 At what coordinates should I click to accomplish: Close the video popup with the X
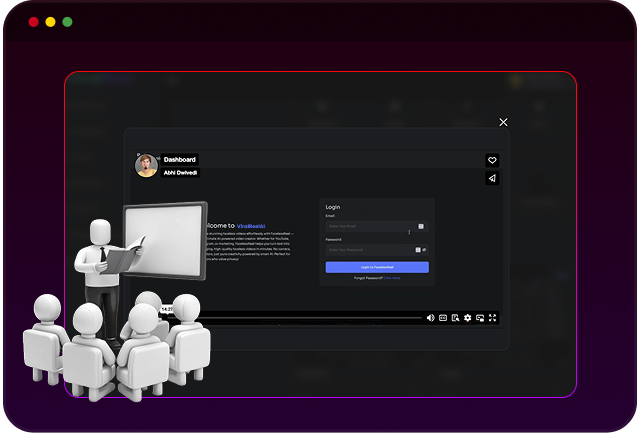tap(503, 122)
